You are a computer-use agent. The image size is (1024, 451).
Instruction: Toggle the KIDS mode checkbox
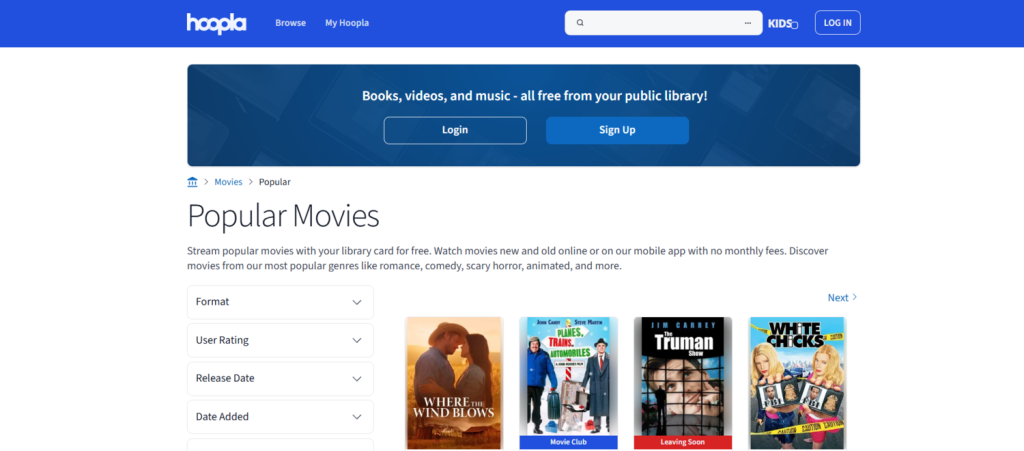pyautogui.click(x=795, y=25)
